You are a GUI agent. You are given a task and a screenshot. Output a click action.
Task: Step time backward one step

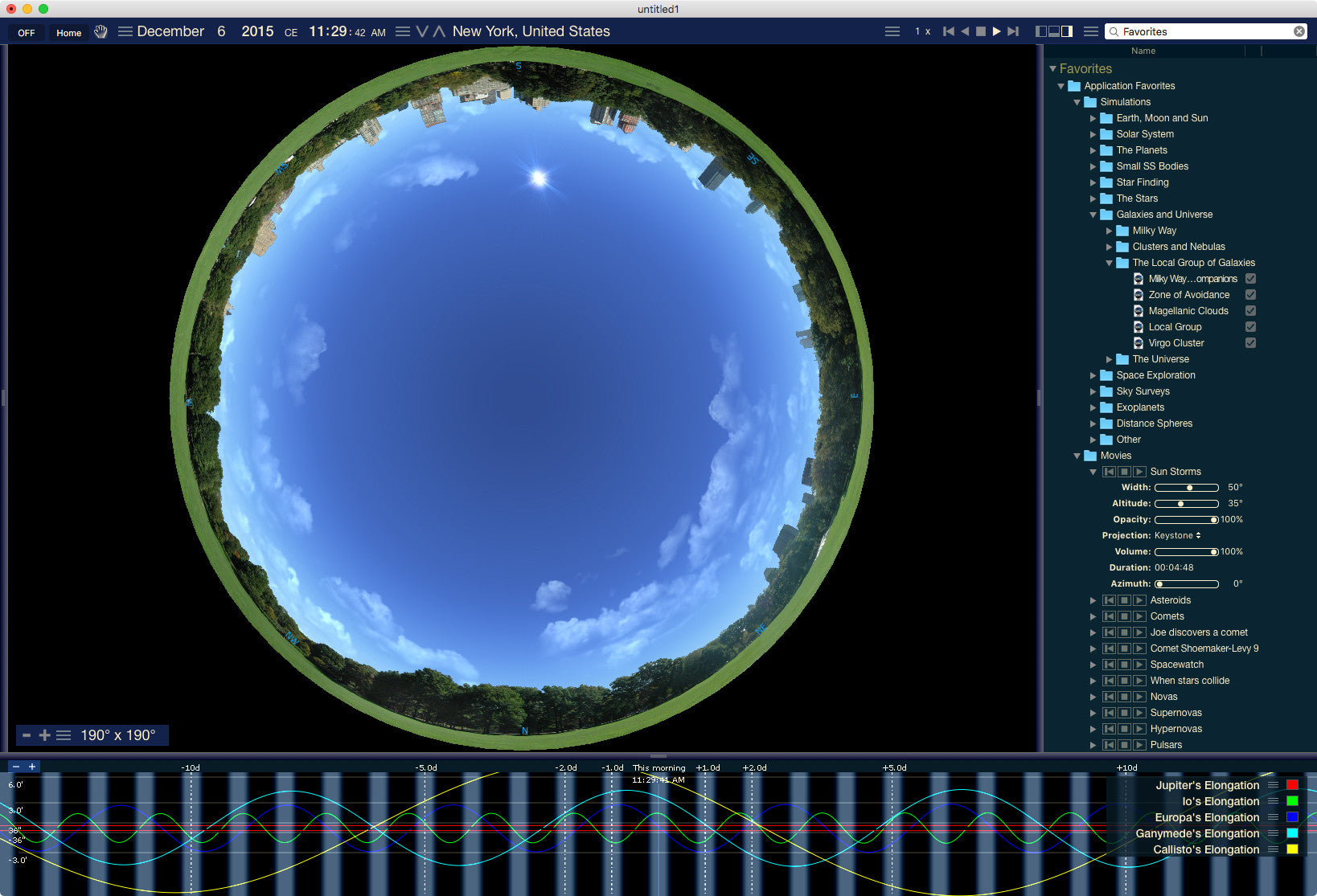click(x=949, y=31)
